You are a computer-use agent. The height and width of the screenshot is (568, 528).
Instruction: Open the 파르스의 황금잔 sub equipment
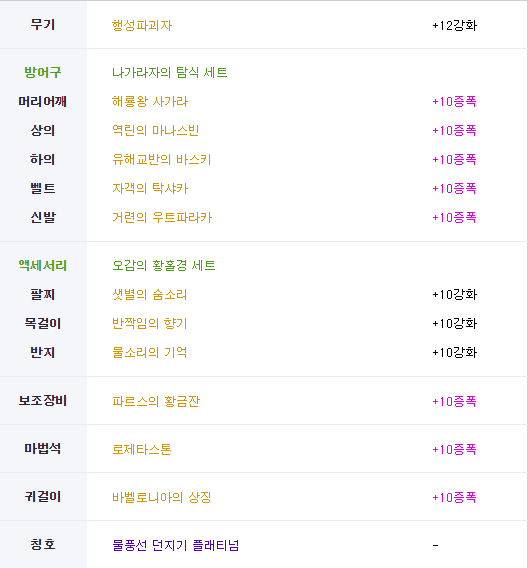pos(156,401)
